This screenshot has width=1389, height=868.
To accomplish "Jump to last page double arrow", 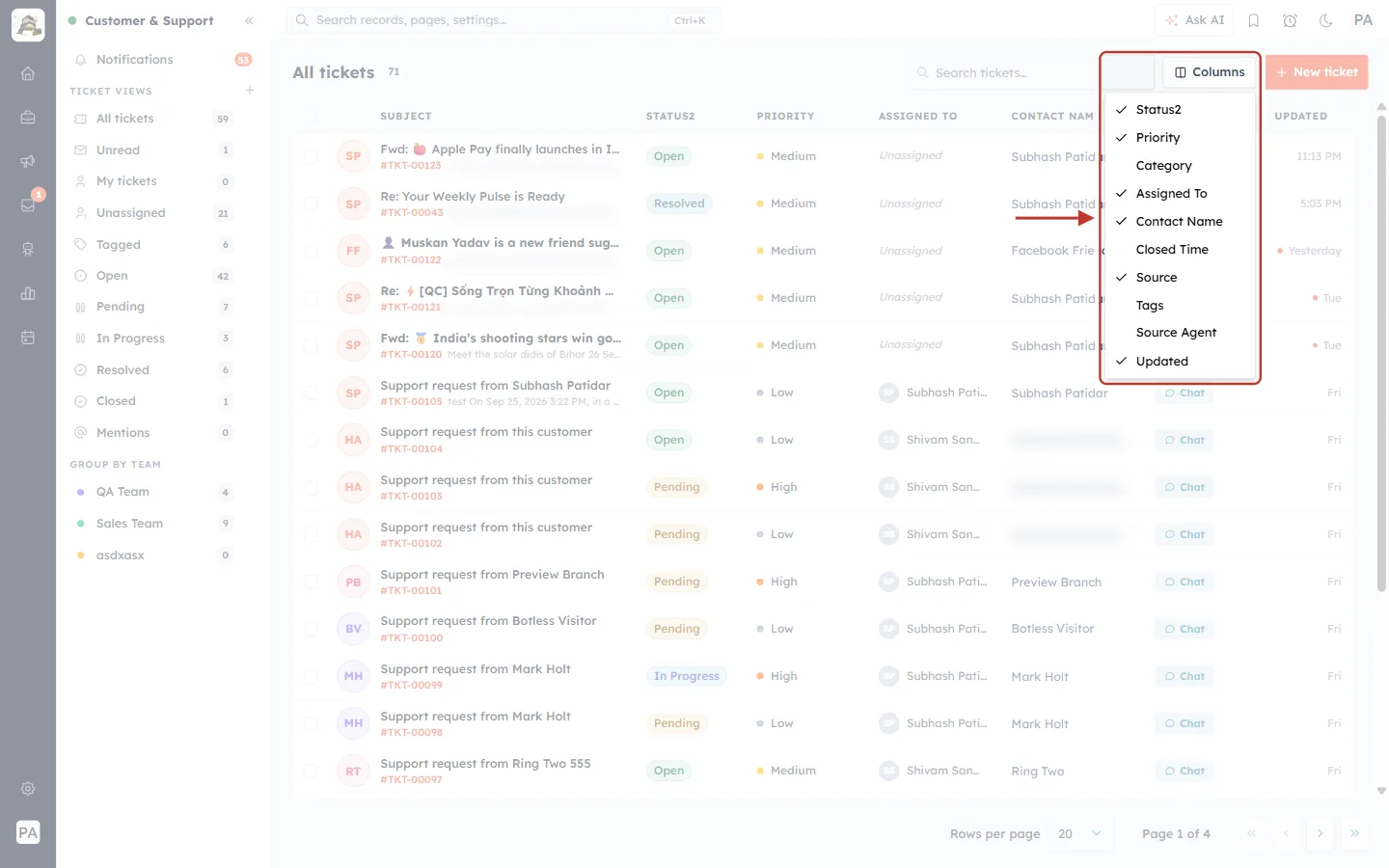I will [1354, 833].
